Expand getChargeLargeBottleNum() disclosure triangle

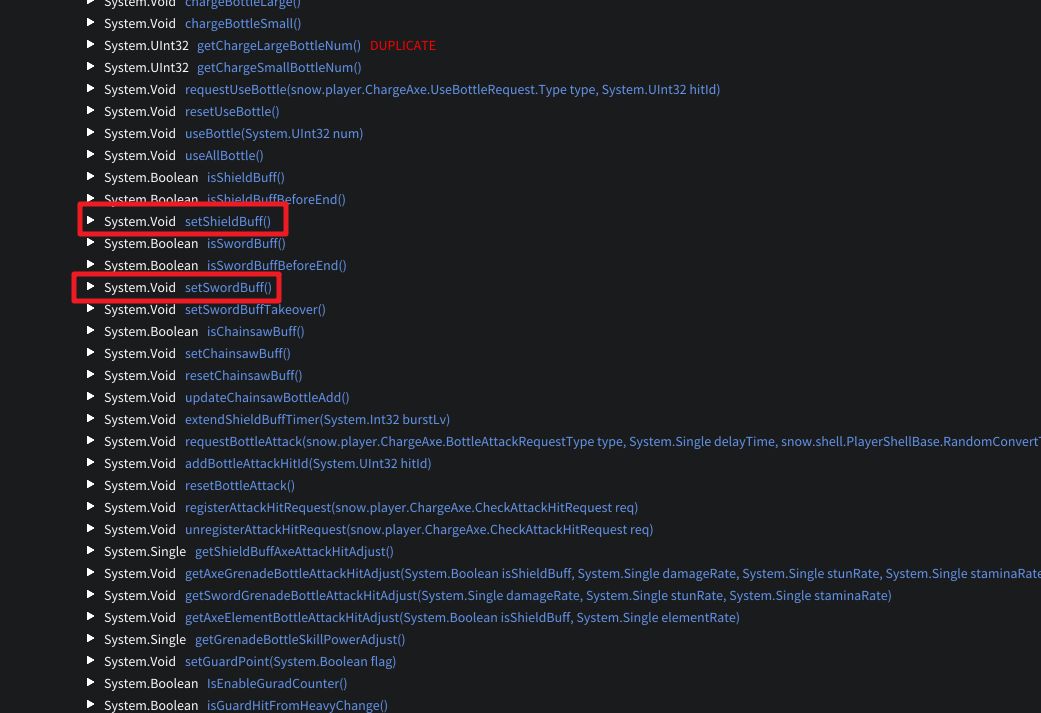pos(91,44)
